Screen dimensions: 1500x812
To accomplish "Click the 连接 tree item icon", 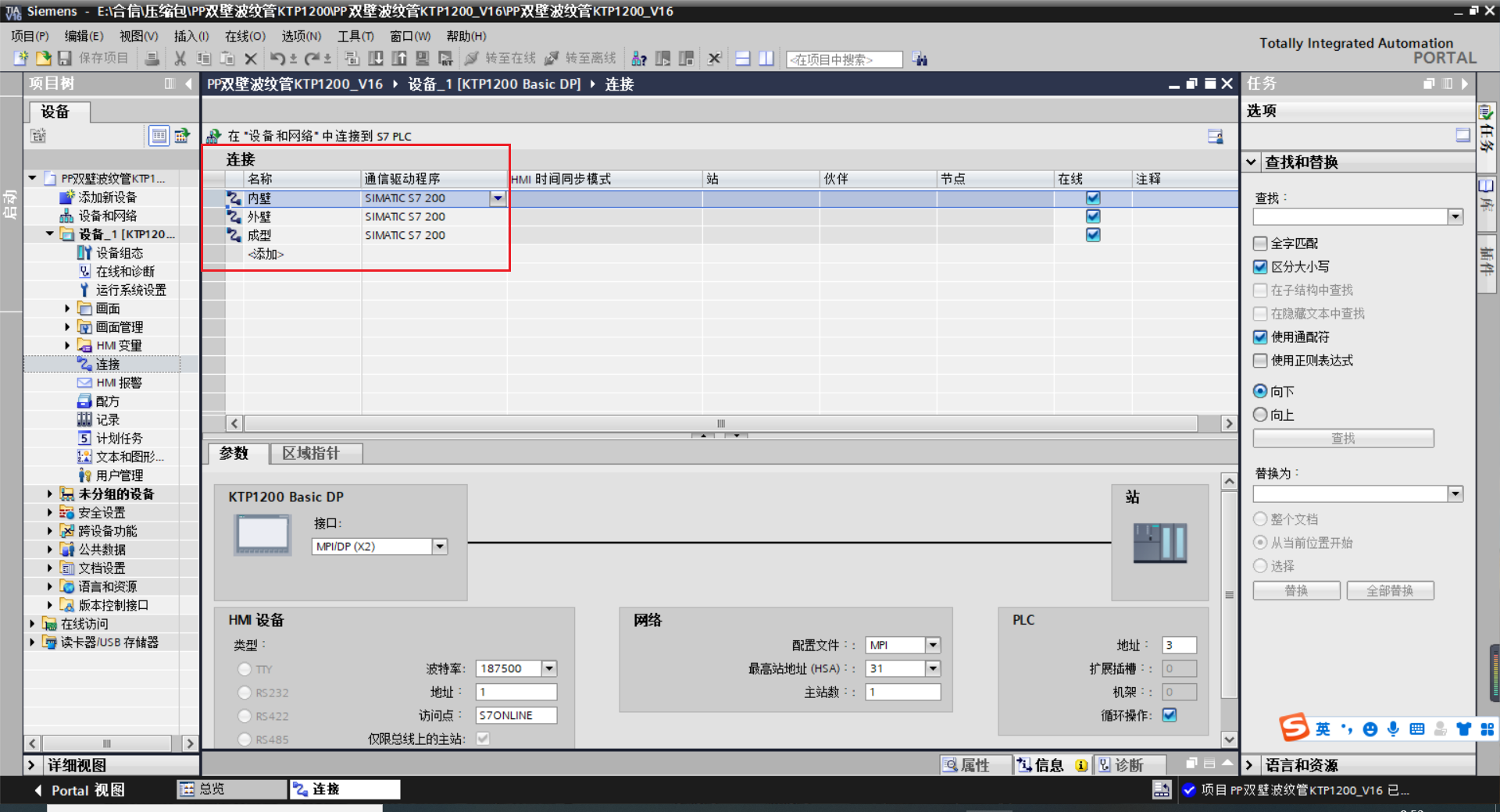I will tap(84, 364).
